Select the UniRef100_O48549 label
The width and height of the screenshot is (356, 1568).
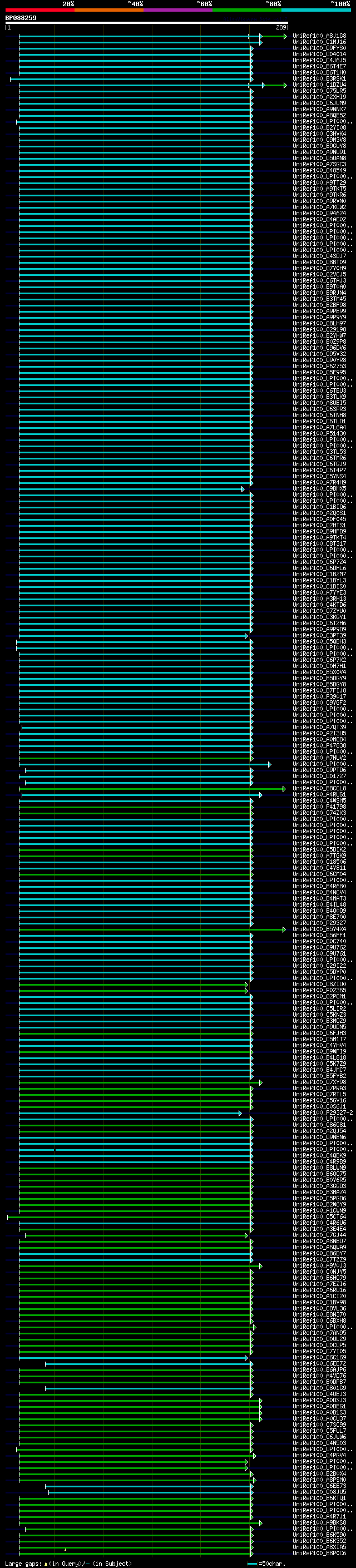tap(319, 170)
